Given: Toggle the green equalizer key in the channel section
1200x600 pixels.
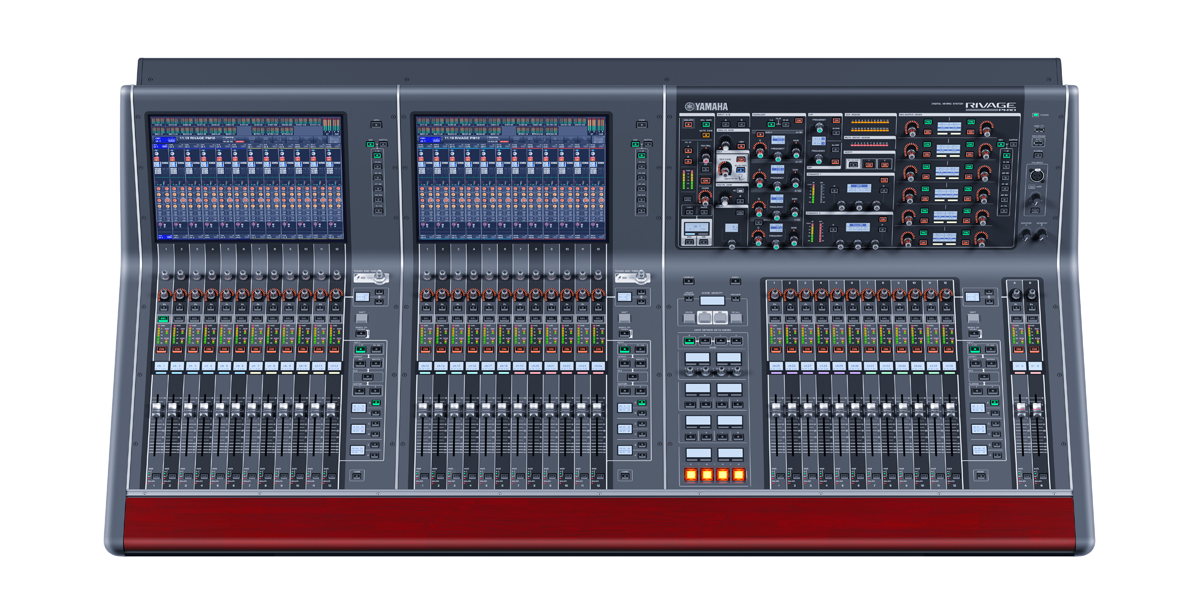Looking at the screenshot, I should click(771, 124).
